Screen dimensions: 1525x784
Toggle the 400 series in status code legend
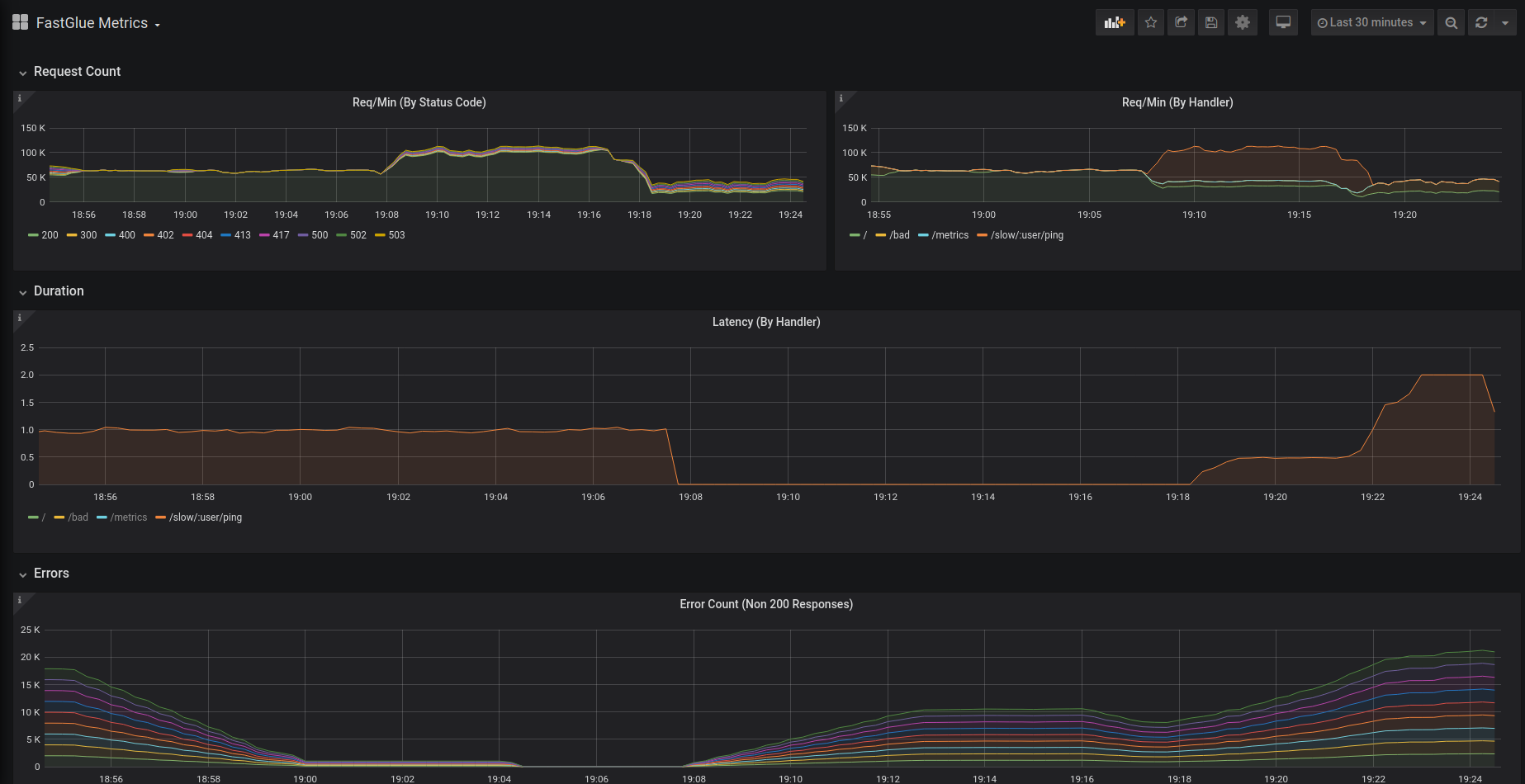click(127, 235)
